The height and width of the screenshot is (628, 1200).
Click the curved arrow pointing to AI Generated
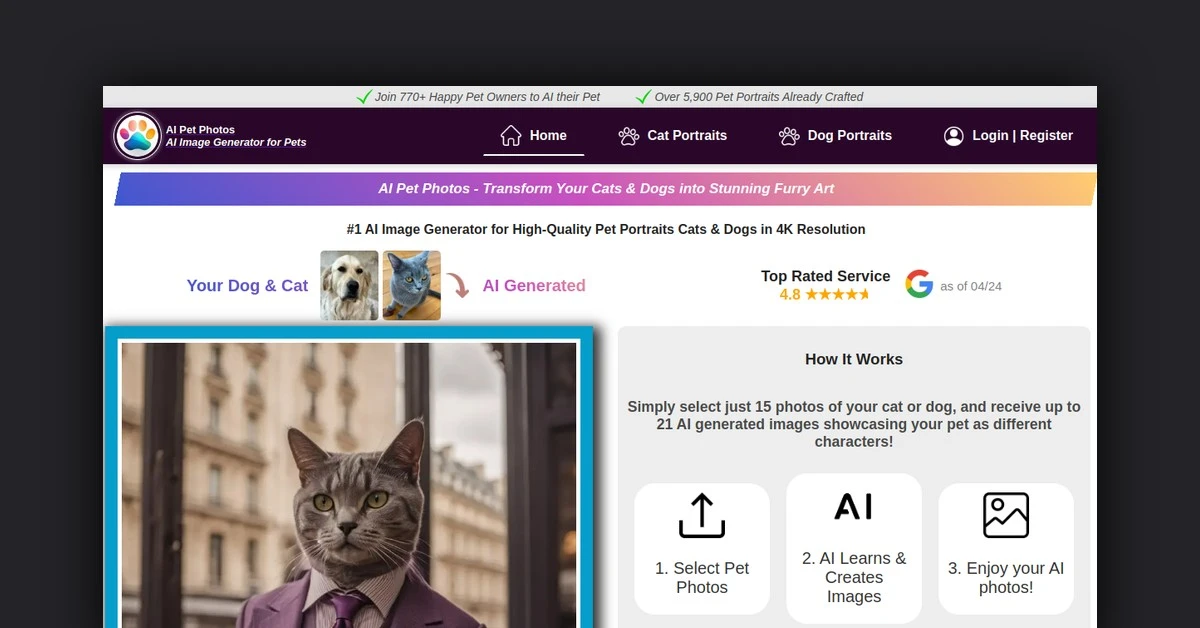(458, 286)
